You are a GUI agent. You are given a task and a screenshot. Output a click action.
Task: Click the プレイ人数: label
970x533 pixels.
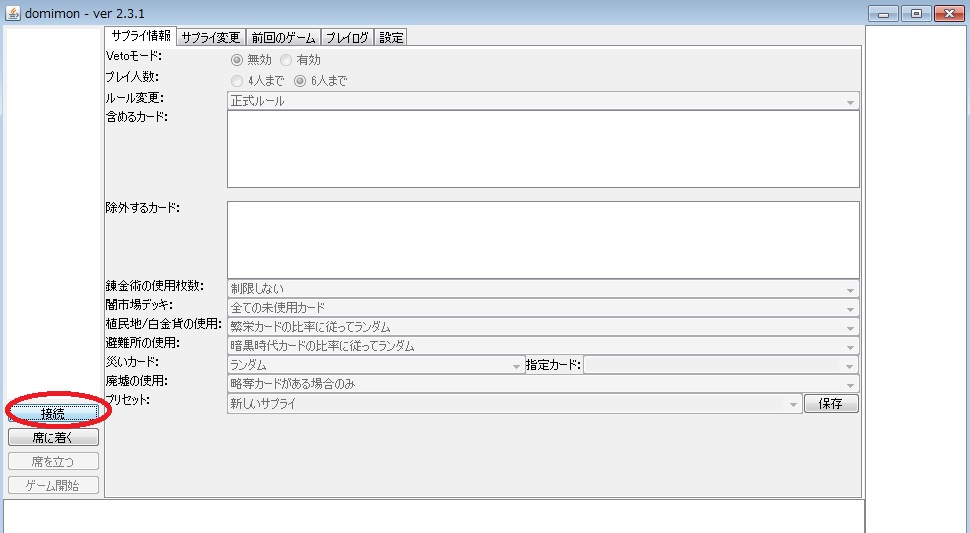click(x=132, y=77)
